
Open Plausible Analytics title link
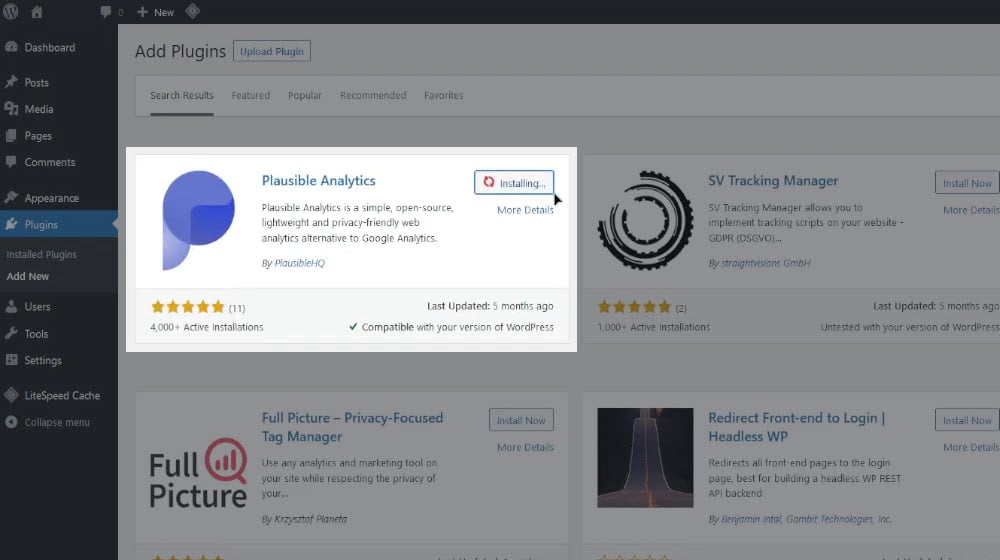(x=318, y=181)
